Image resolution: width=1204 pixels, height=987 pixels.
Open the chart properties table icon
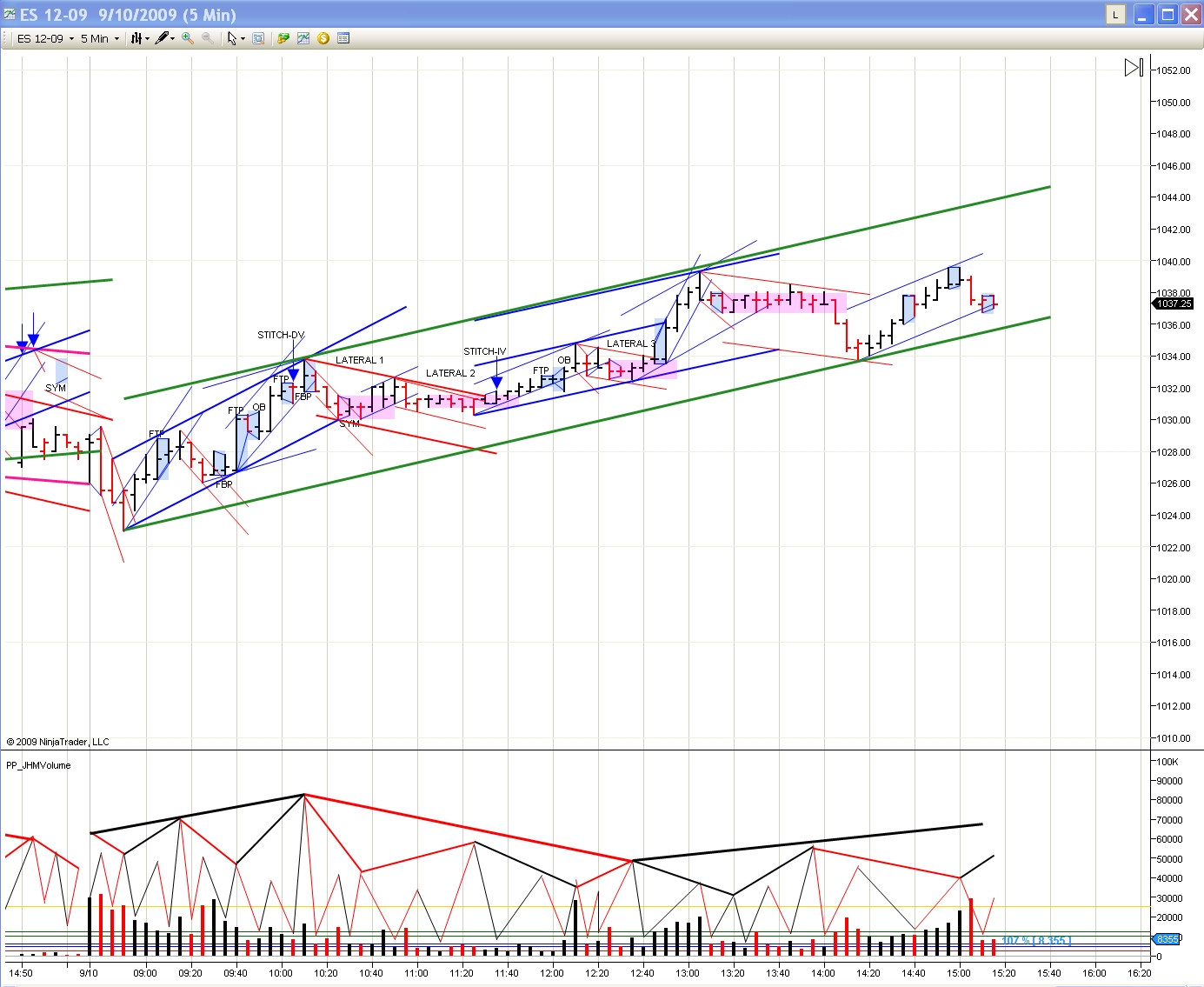point(343,39)
